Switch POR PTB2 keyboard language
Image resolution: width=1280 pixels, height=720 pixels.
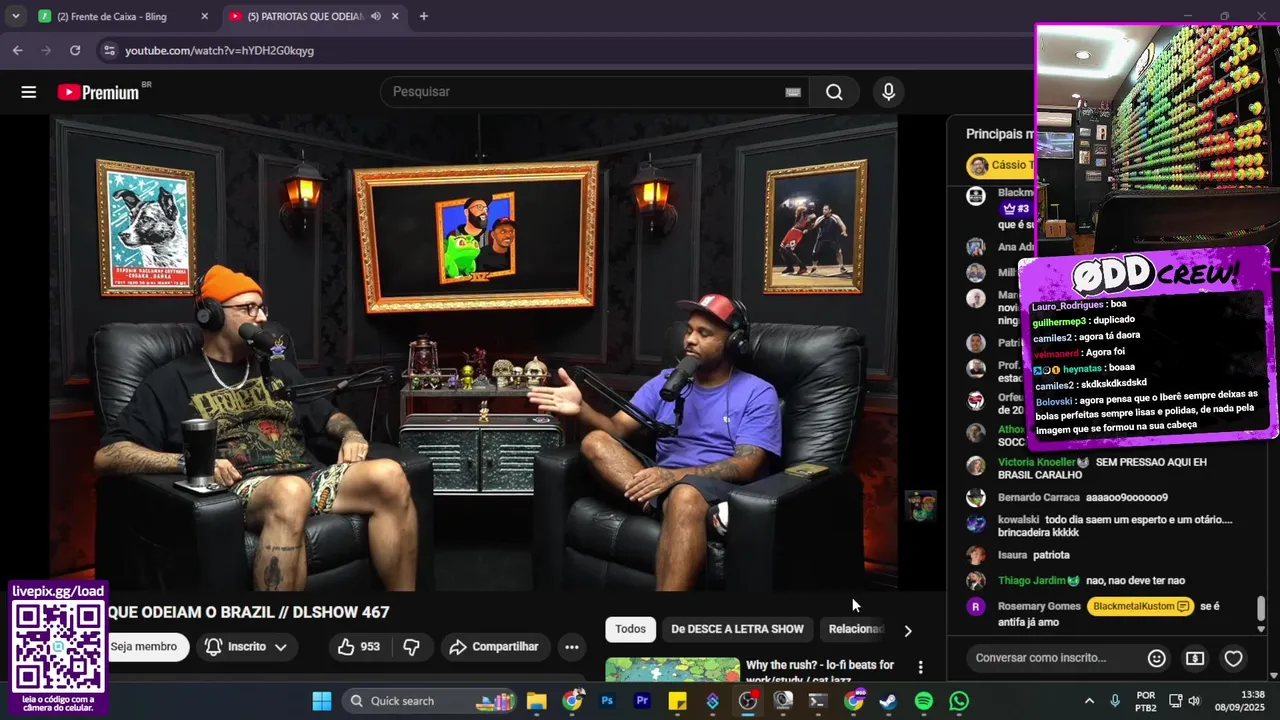[1146, 701]
